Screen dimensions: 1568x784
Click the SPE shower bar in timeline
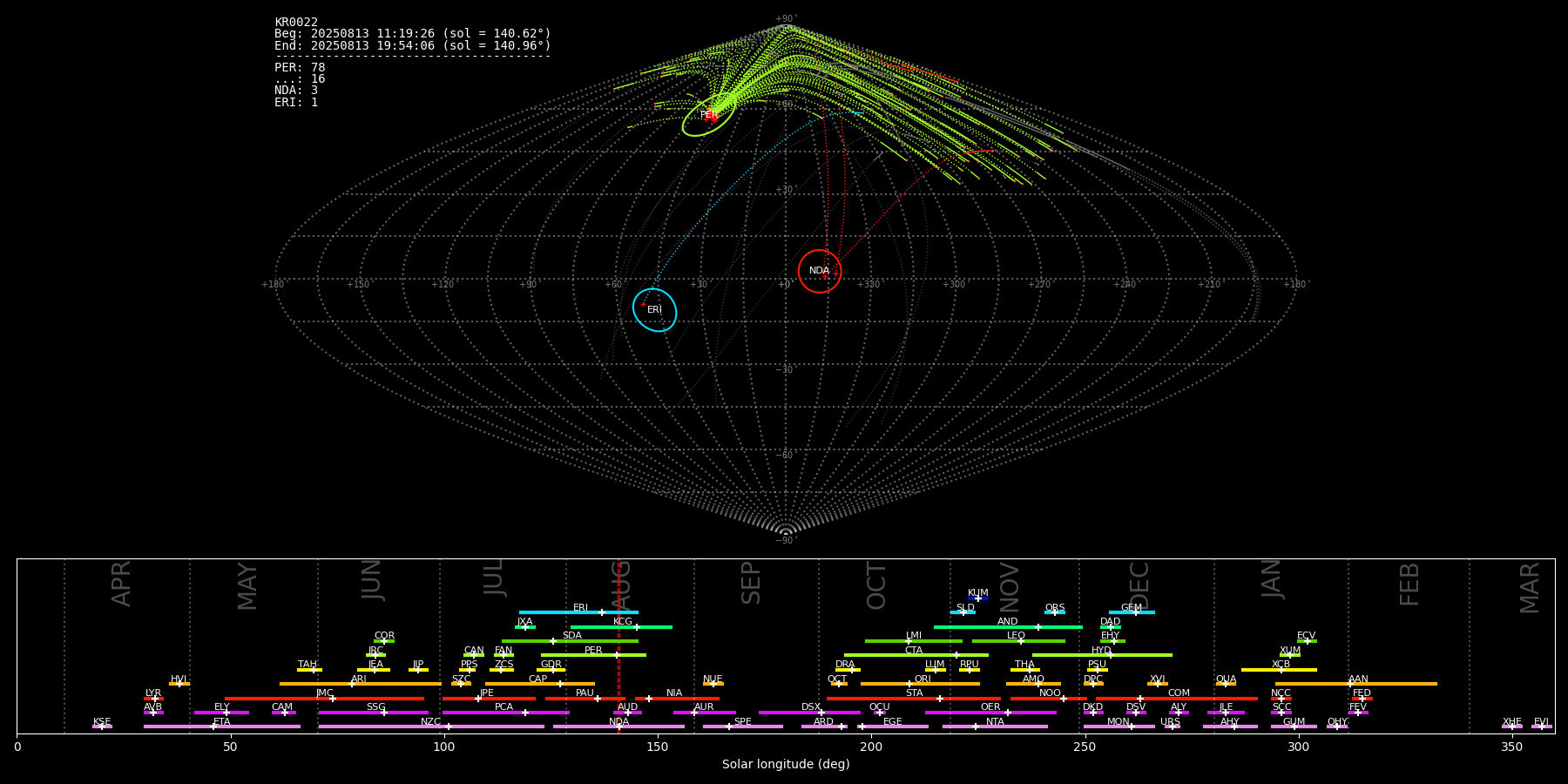pos(743,727)
